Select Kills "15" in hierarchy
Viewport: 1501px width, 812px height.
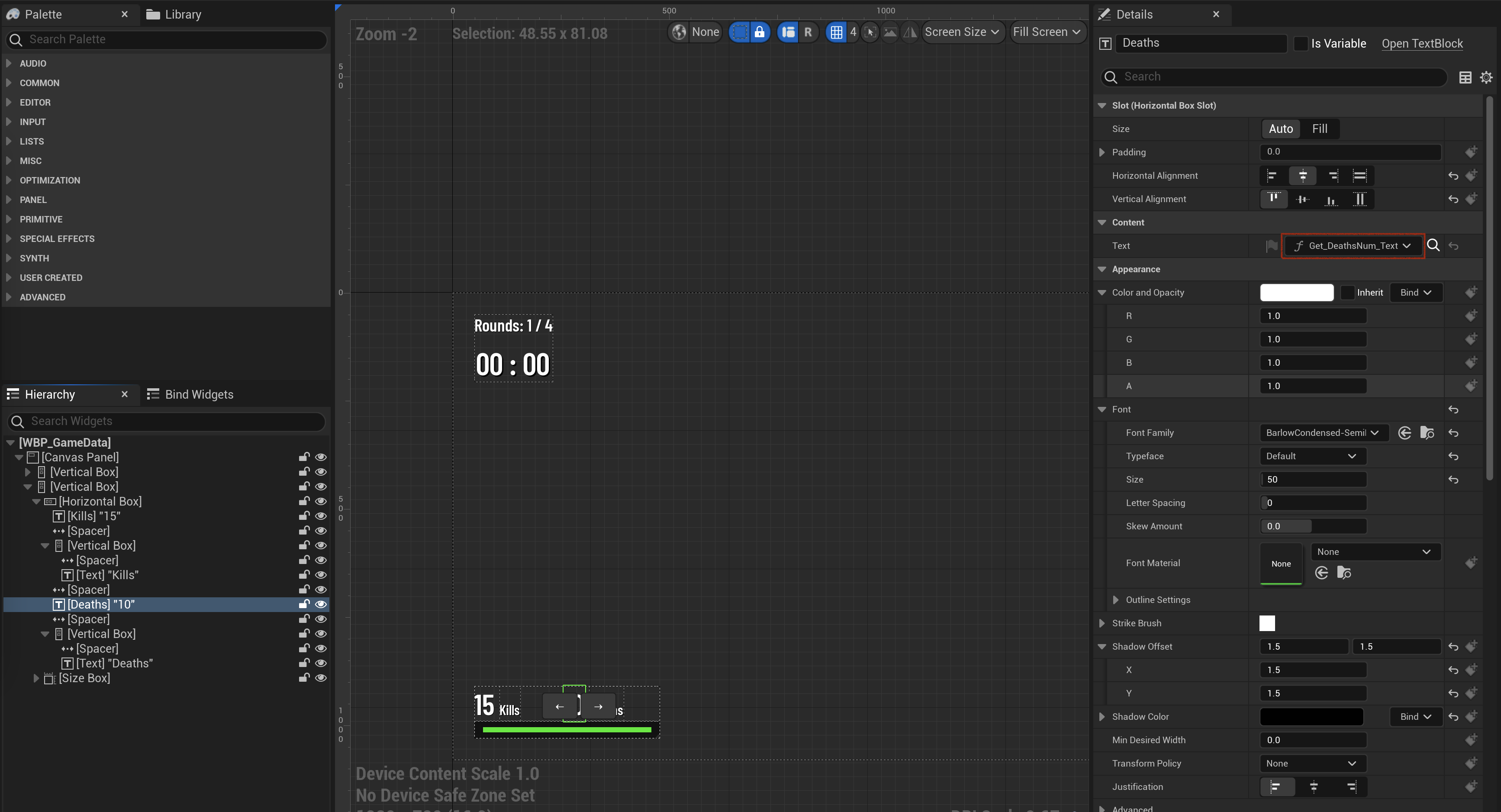point(94,516)
